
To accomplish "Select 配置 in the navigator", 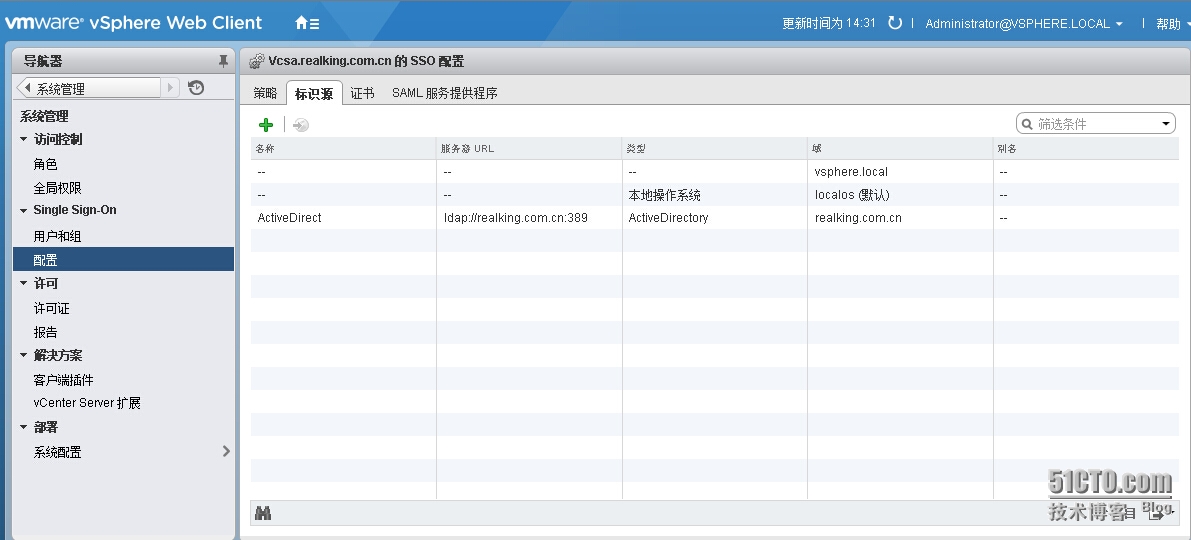I will 123,259.
